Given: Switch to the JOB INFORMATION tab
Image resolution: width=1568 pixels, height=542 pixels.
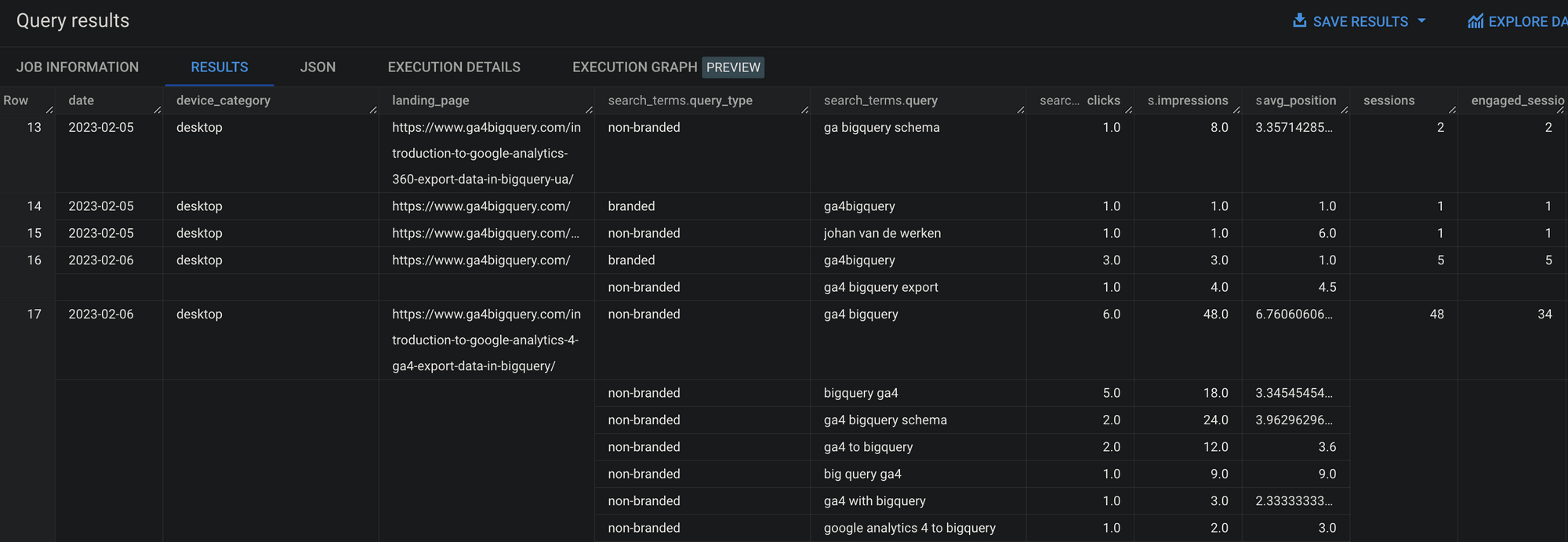Looking at the screenshot, I should click(78, 67).
